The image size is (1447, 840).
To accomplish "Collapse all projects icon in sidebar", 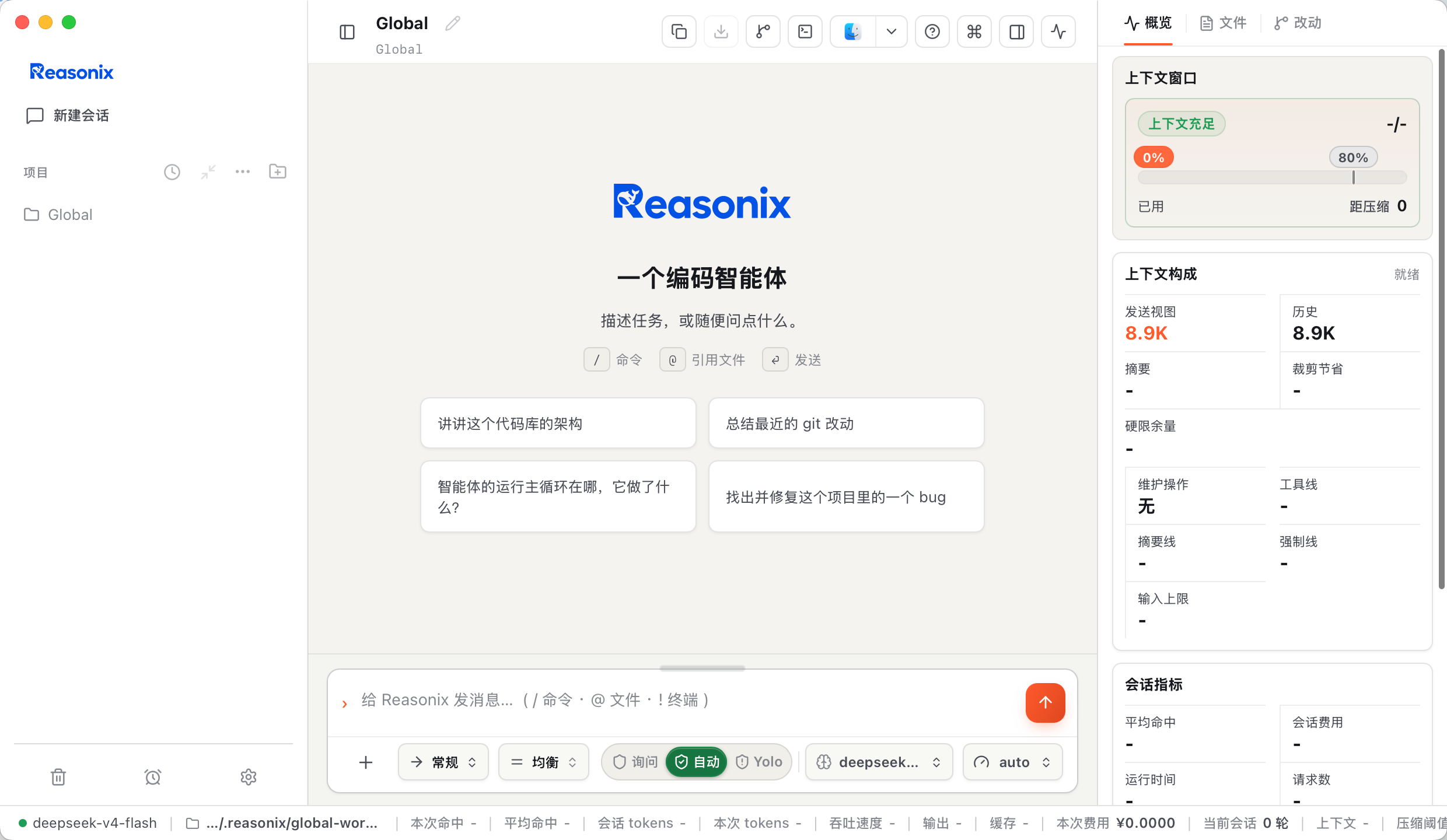I will [x=208, y=172].
